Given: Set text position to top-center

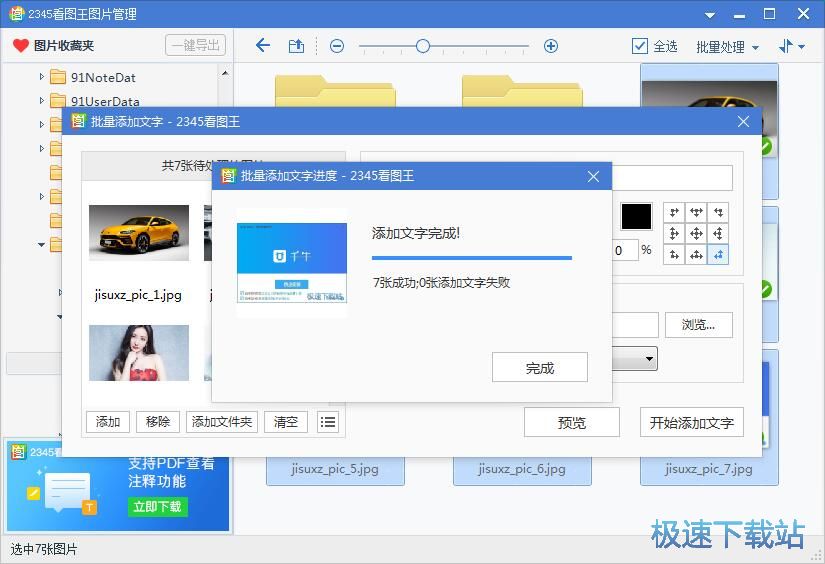Looking at the screenshot, I should pyautogui.click(x=696, y=213).
